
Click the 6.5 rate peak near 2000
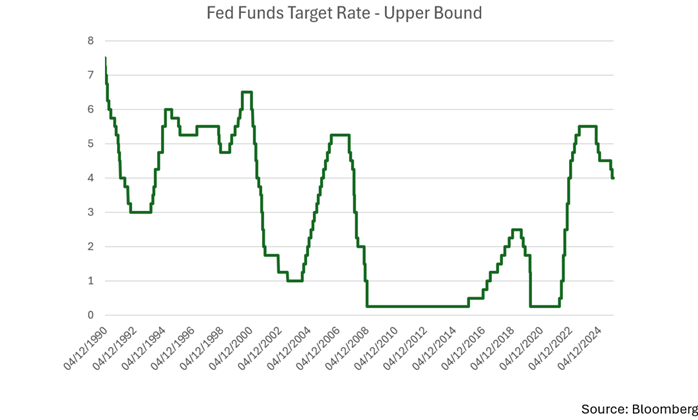point(246,92)
